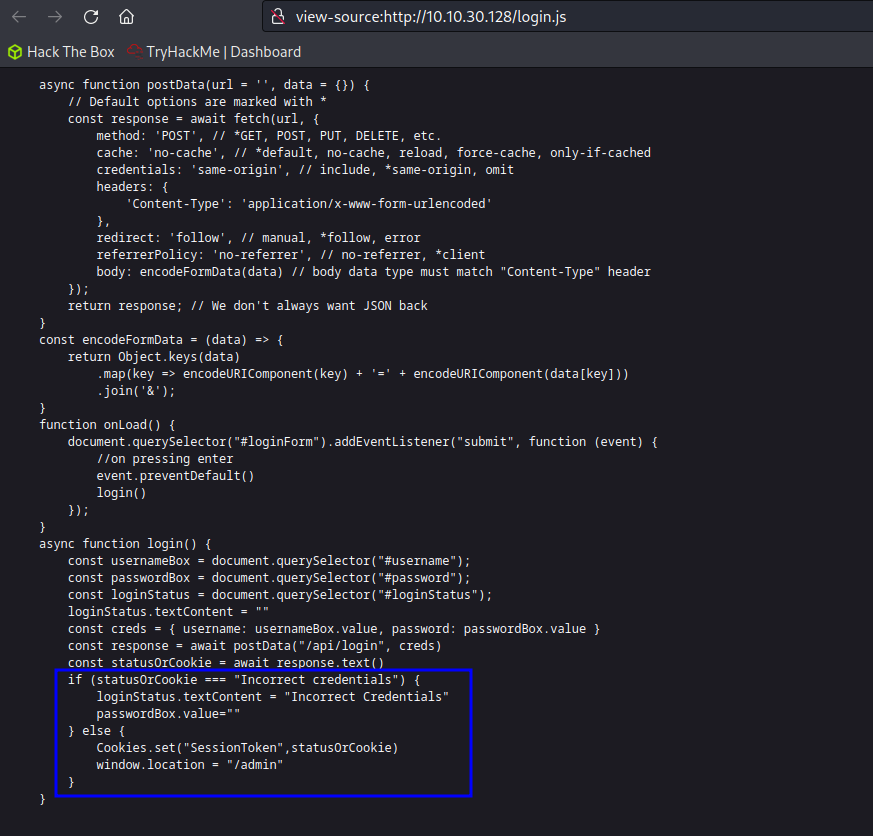Screen dimensions: 873x836
Task: Click the line "body: encodeFormData(data)"
Action: coord(374,272)
